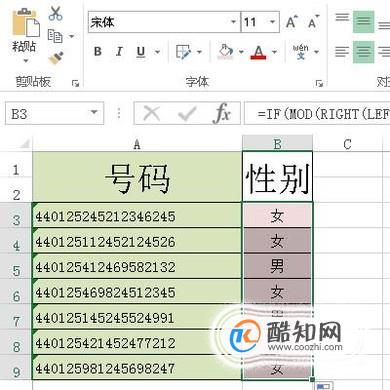This screenshot has width=390, height=390.
Task: Click the 男 cell in row 5
Action: (x=277, y=266)
